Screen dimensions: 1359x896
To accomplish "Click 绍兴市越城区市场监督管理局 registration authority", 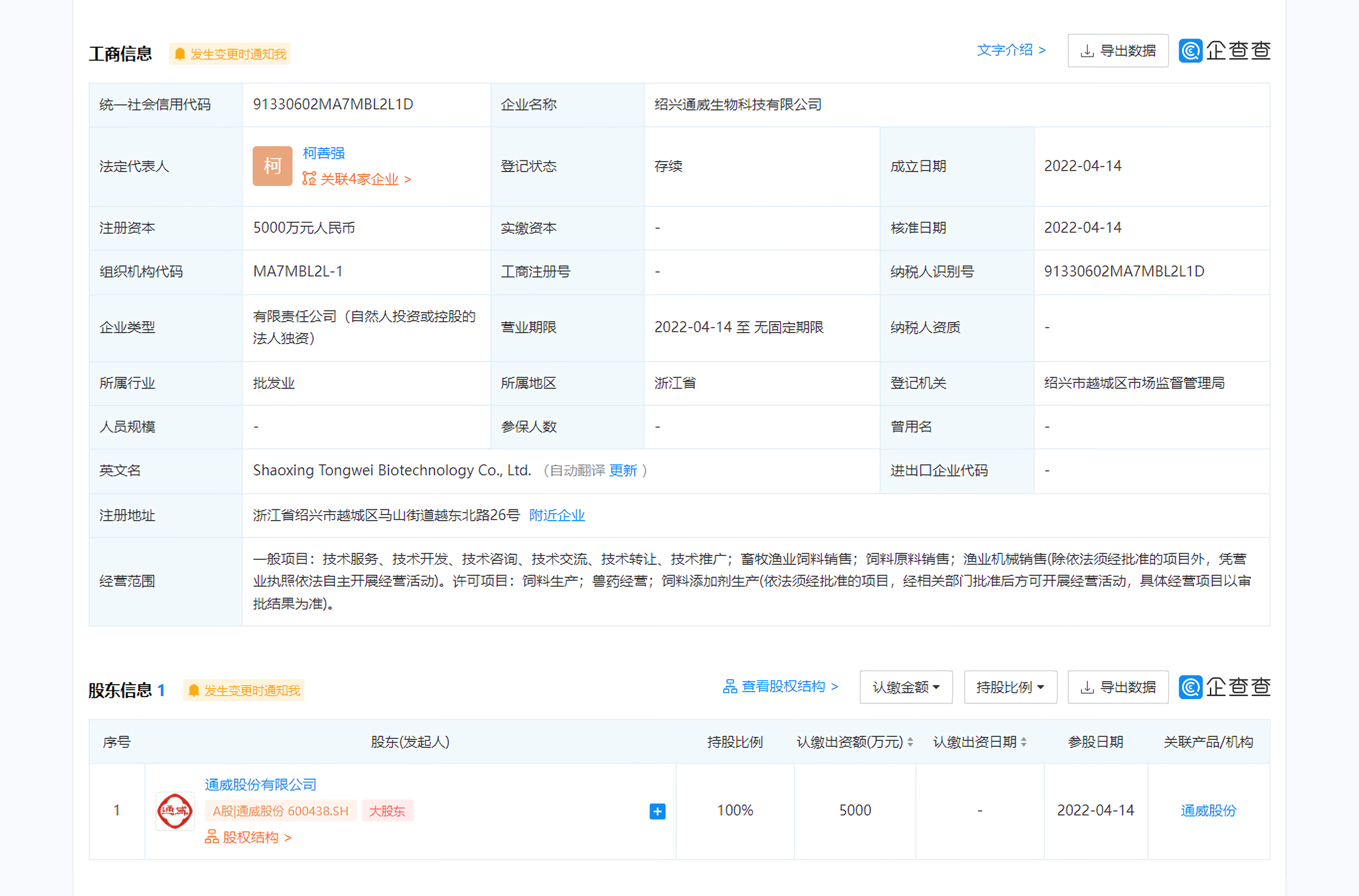I will [1135, 383].
